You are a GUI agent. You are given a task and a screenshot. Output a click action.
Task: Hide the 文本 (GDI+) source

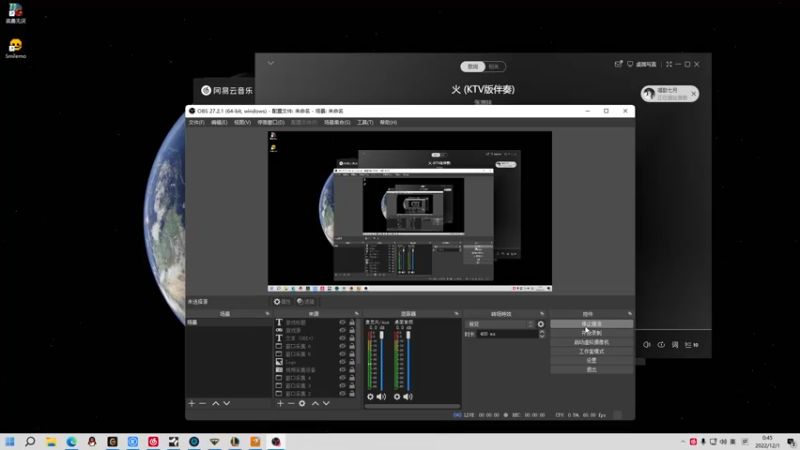pos(342,338)
